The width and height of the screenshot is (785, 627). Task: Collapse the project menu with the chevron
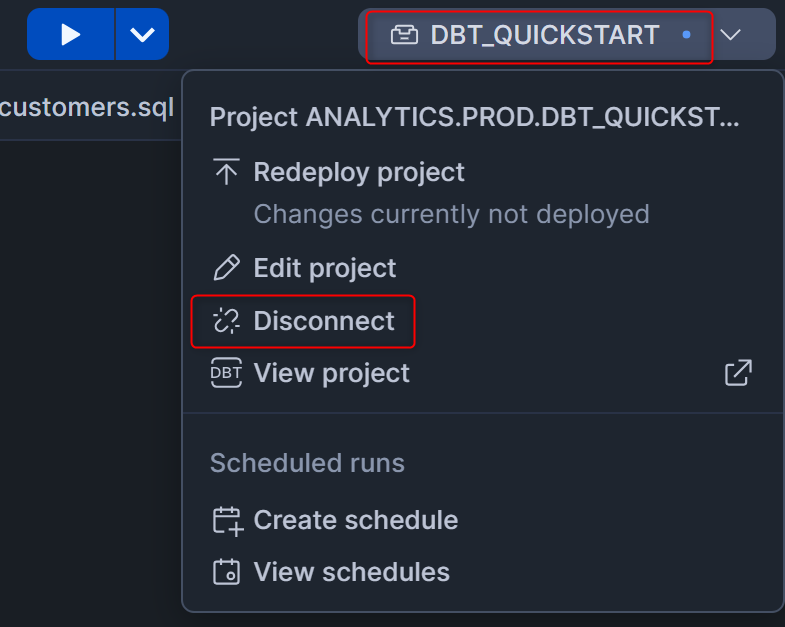(731, 35)
